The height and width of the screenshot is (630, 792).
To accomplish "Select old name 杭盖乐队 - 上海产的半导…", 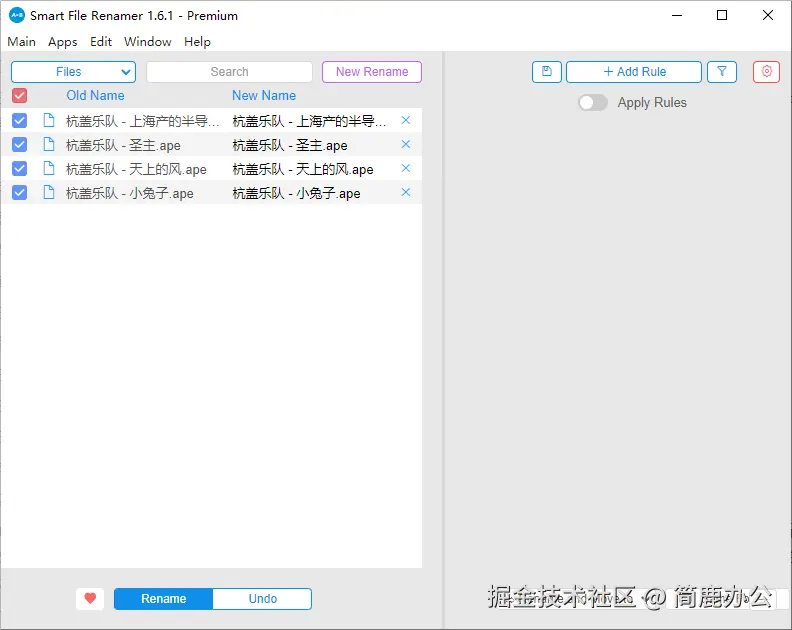I will pos(143,121).
